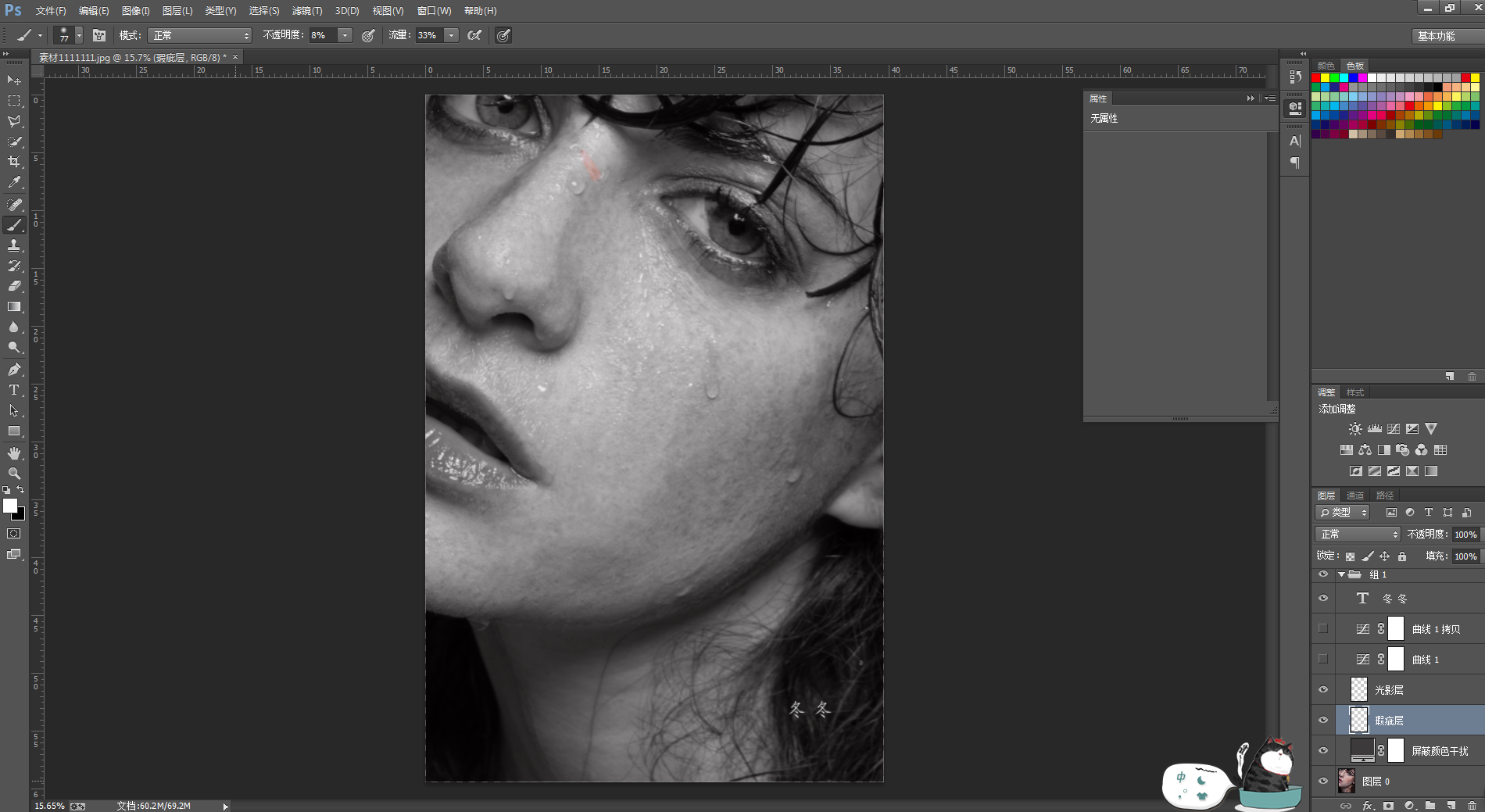
Task: Add a Channel Mixer adjustment
Action: (1422, 450)
